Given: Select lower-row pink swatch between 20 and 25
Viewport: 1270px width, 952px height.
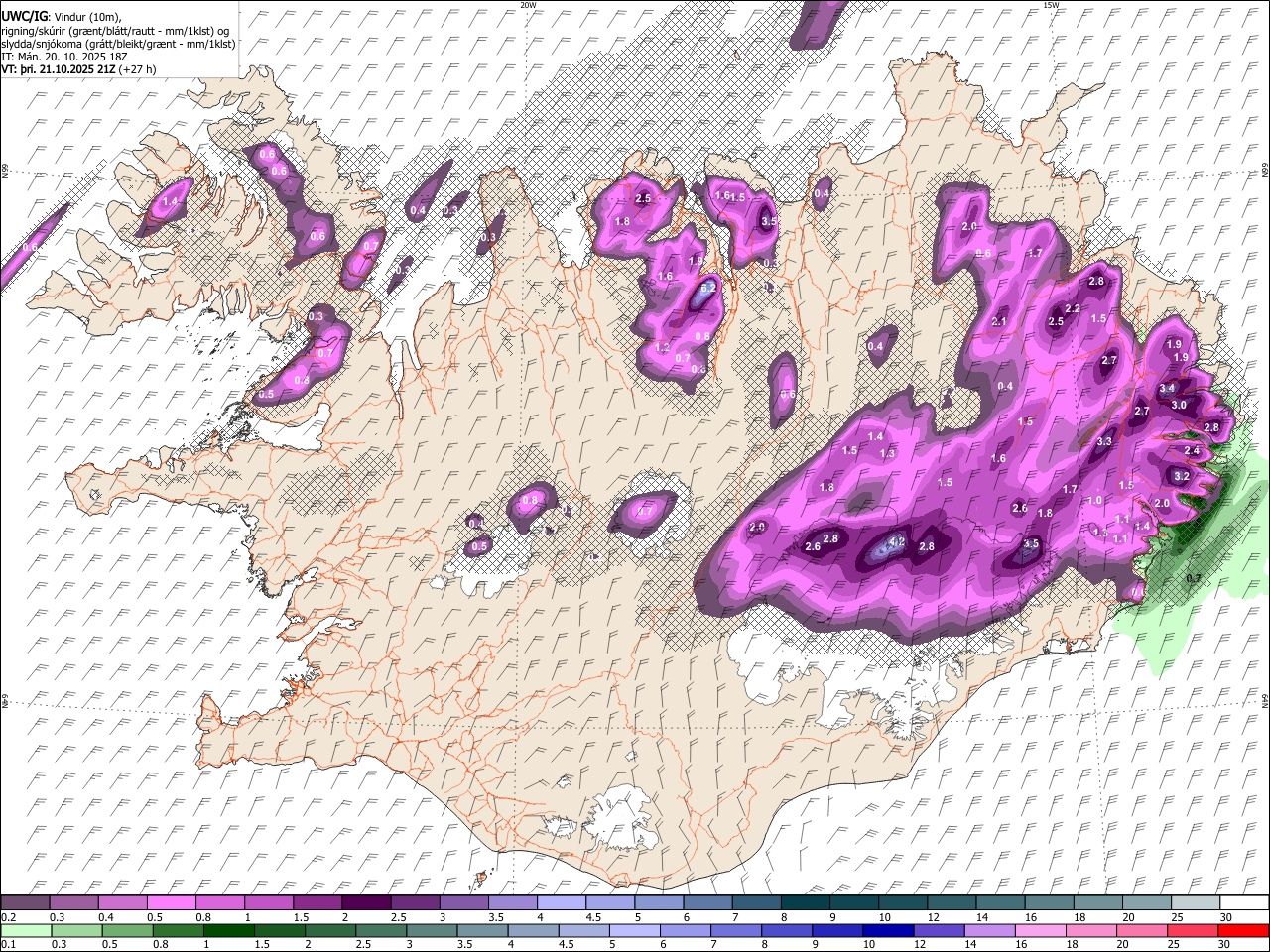Looking at the screenshot, I should 1142,930.
